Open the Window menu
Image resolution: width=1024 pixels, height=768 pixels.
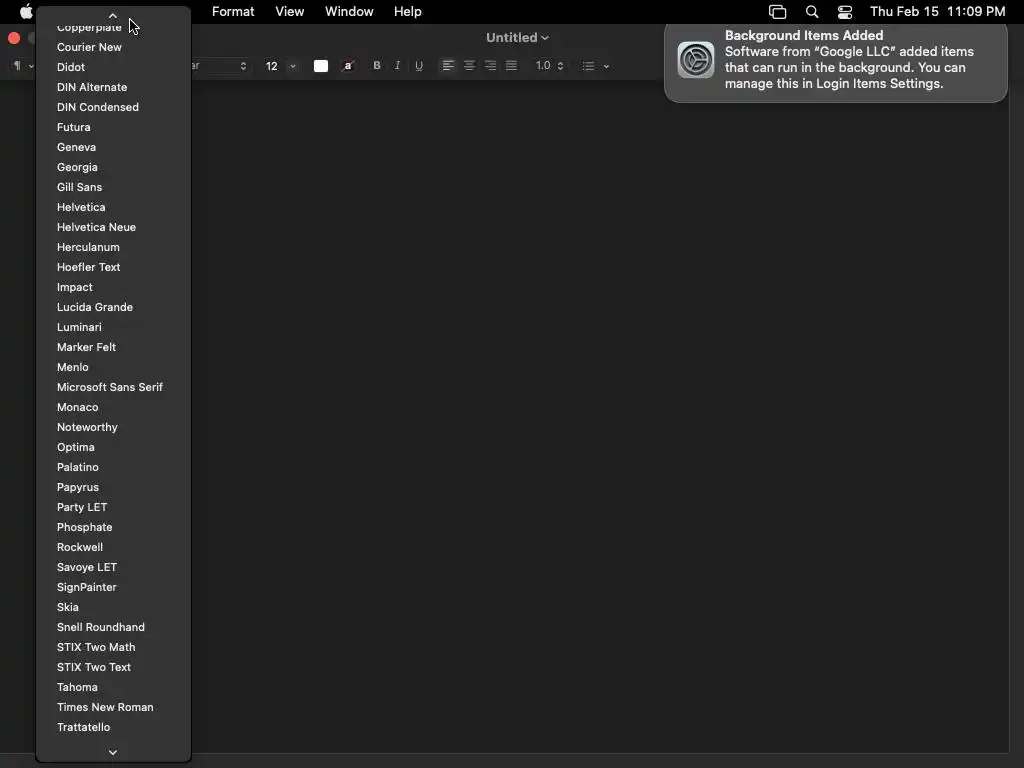pos(349,12)
